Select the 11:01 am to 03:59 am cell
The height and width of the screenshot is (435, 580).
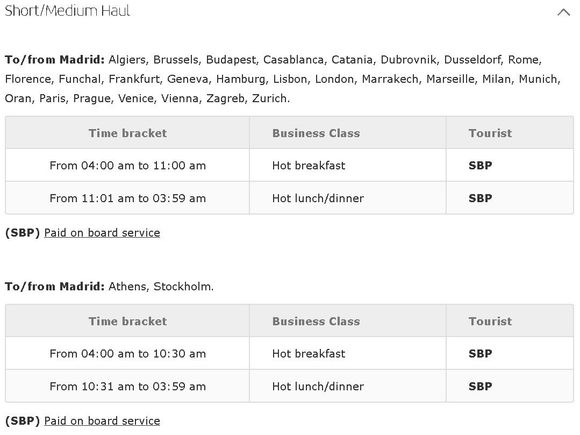[128, 198]
